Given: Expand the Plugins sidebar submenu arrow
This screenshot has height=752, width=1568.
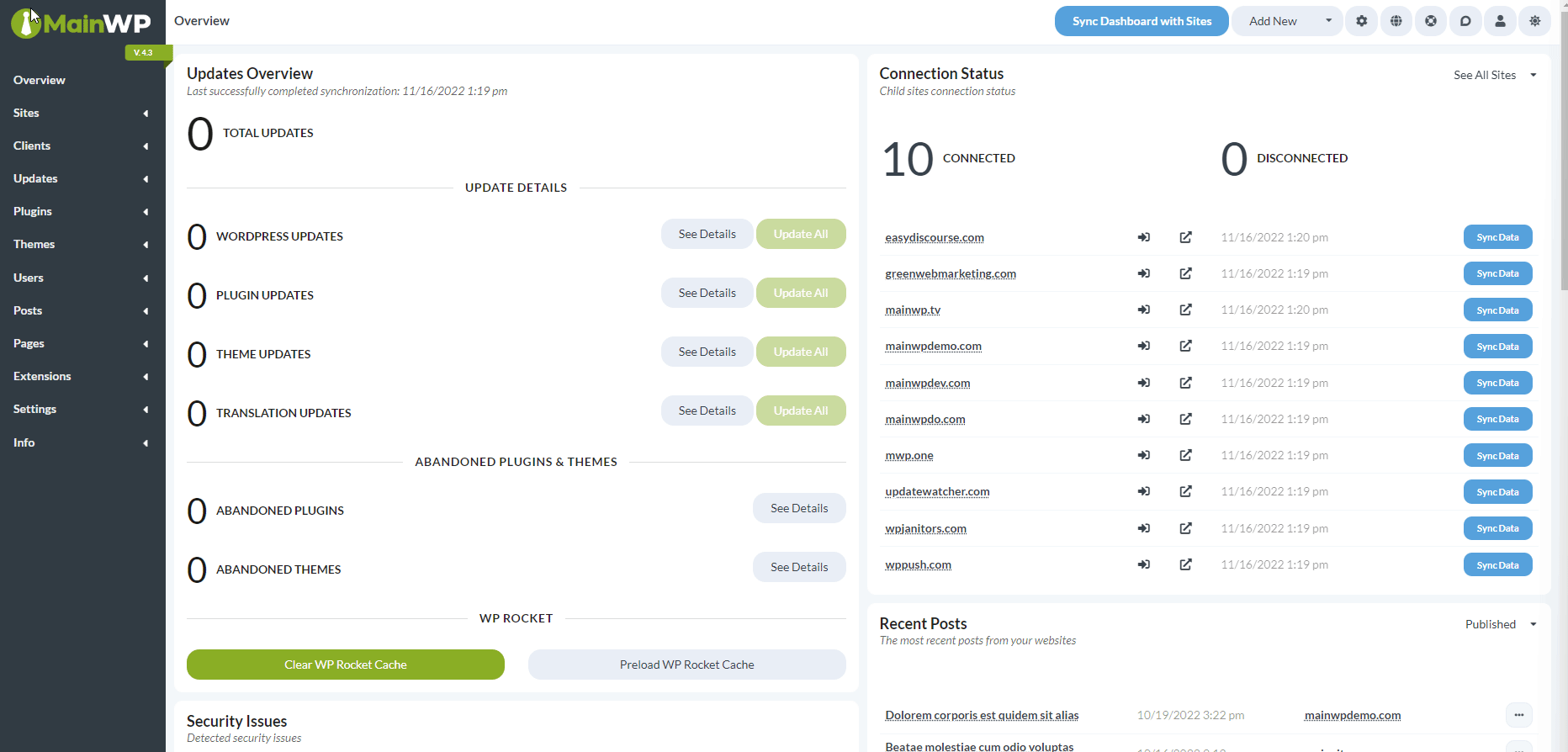Looking at the screenshot, I should coord(146,212).
